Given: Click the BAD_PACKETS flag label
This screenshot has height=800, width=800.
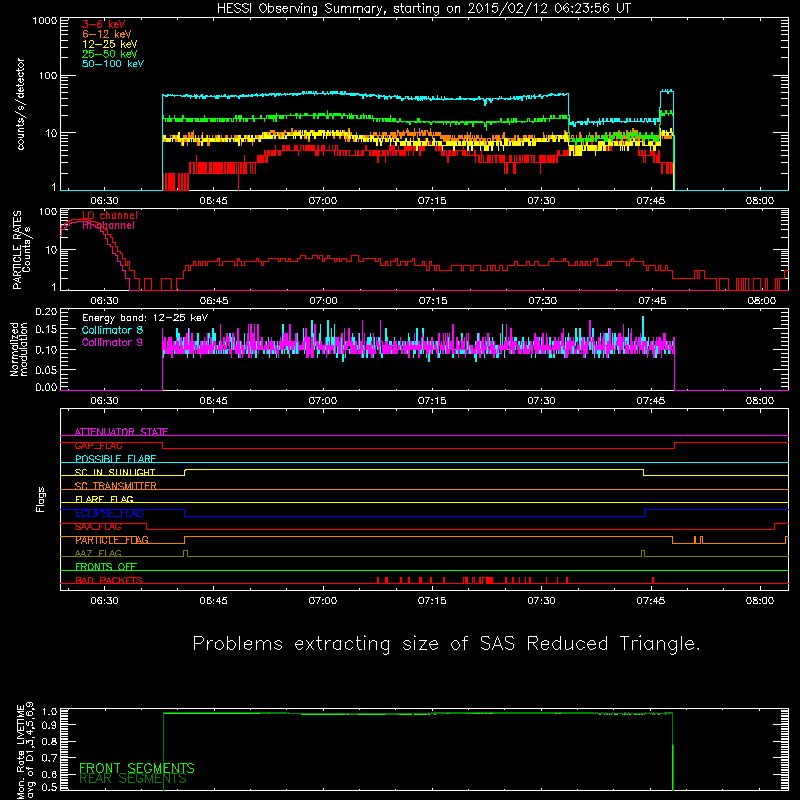Looking at the screenshot, I should coord(109,580).
